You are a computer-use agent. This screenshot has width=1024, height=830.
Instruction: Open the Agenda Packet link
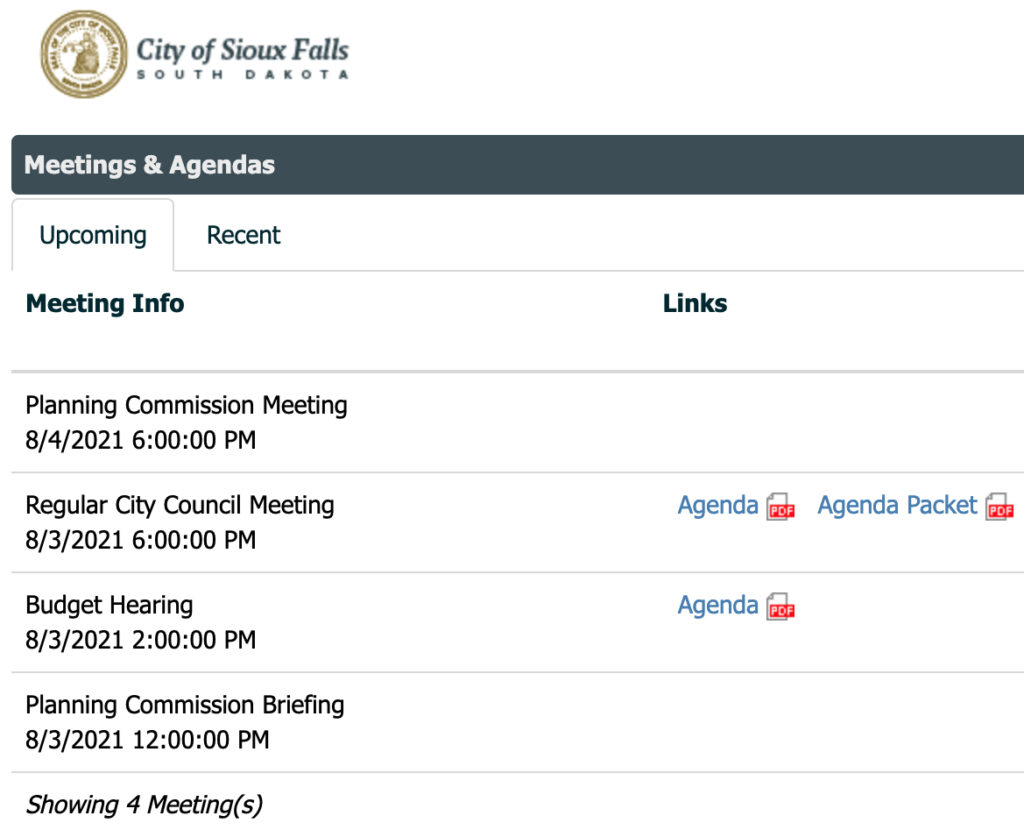click(897, 505)
